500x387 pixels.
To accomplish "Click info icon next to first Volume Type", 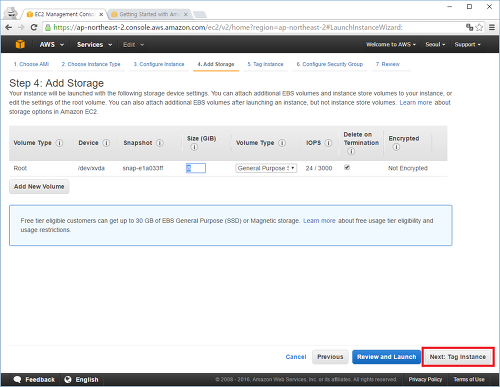I will tap(59, 143).
